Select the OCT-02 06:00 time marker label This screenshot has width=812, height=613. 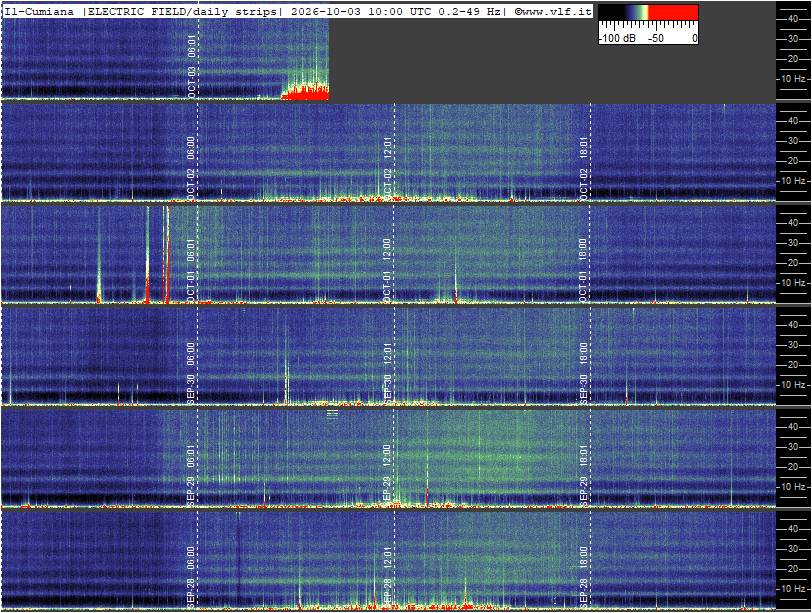(192, 168)
